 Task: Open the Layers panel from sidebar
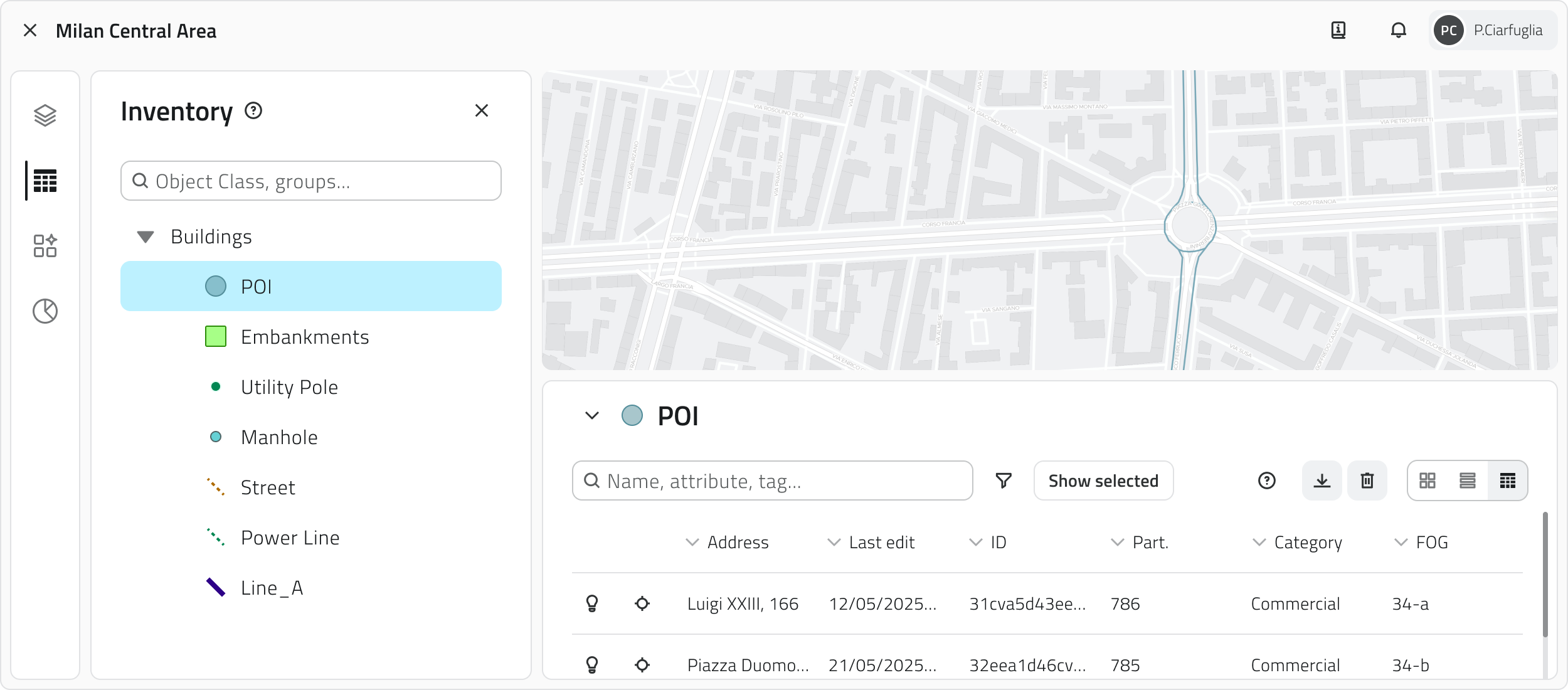45,115
